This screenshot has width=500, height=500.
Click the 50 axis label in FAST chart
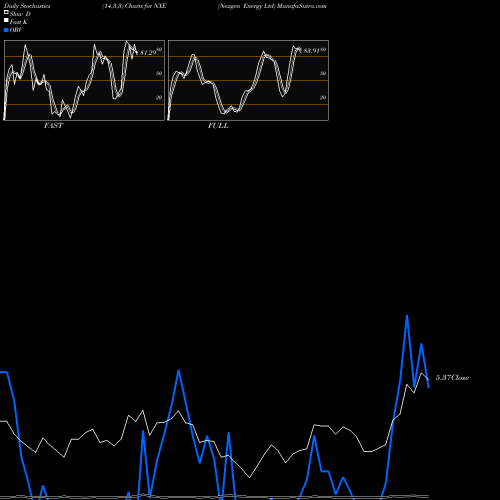click(x=159, y=73)
